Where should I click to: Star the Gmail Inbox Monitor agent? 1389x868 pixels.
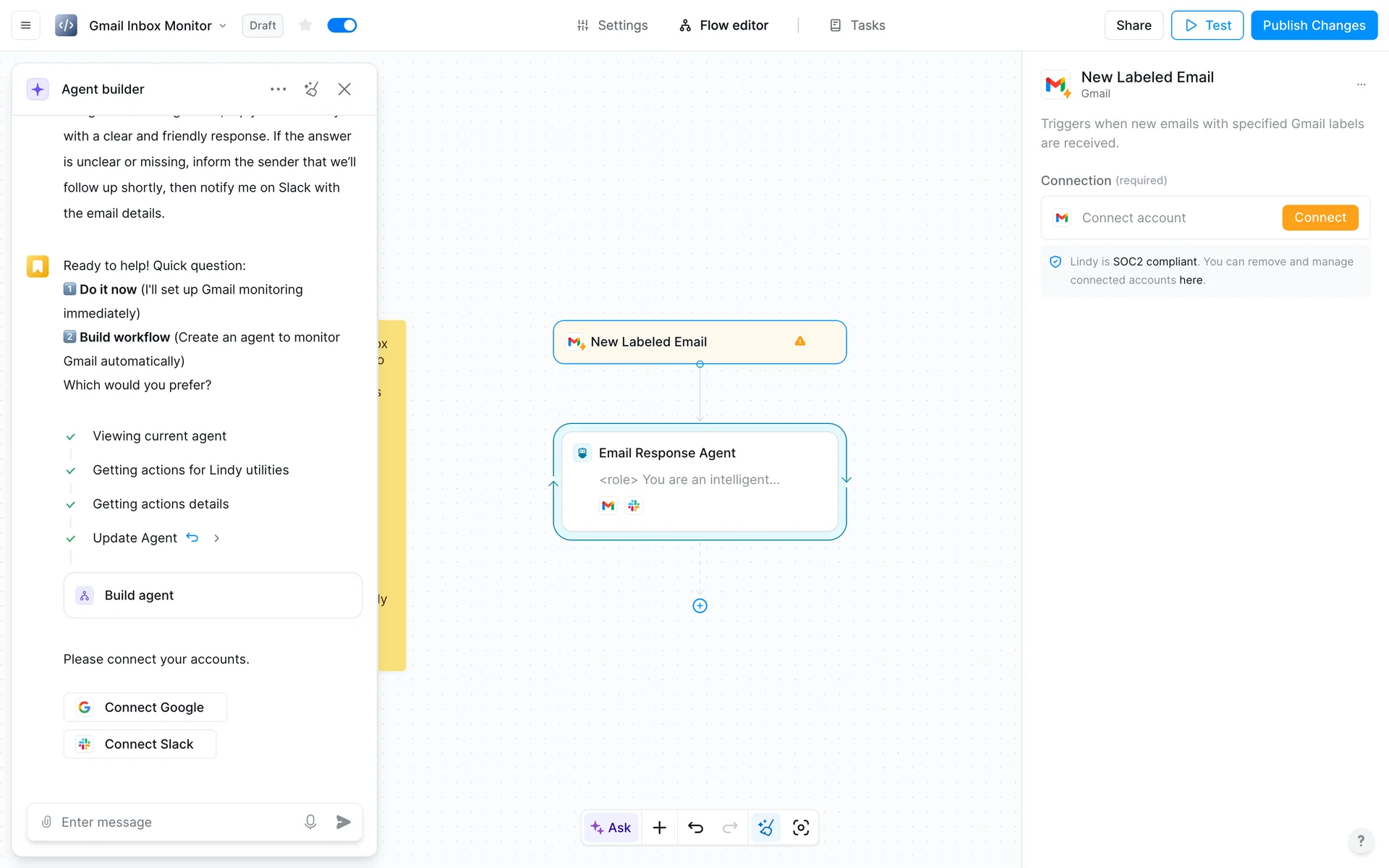click(x=305, y=25)
